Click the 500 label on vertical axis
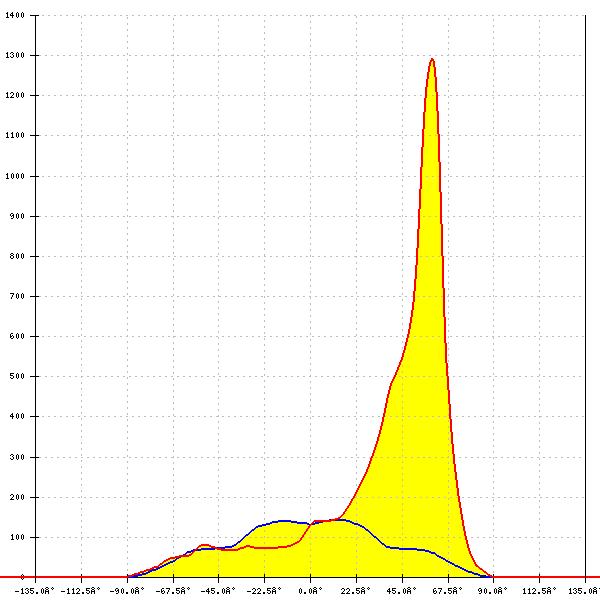Viewport: 600px width, 600px height. tap(17, 376)
